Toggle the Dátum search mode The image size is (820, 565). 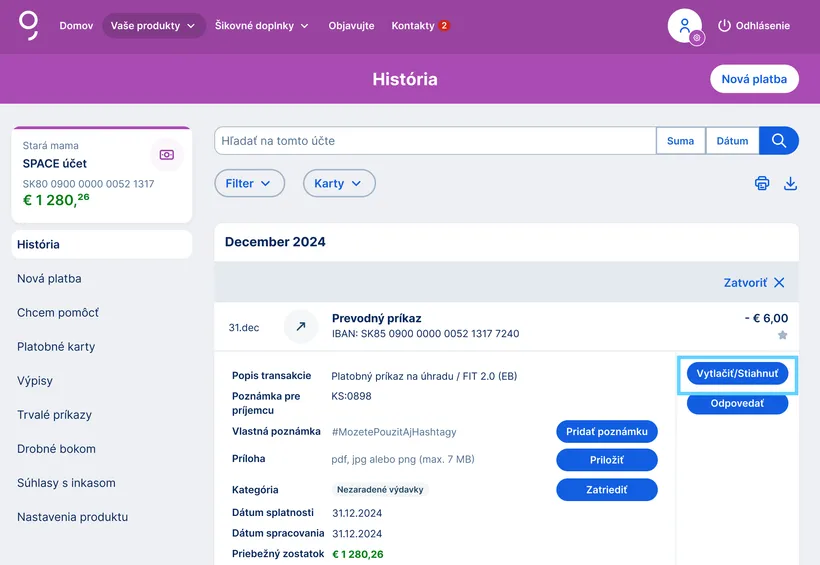pos(732,141)
